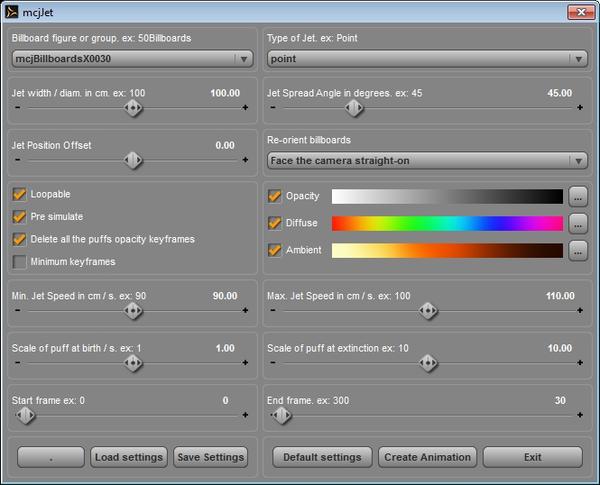Image resolution: width=600 pixels, height=485 pixels.
Task: Increase Scale of puff at extinction plus
Action: click(580, 363)
